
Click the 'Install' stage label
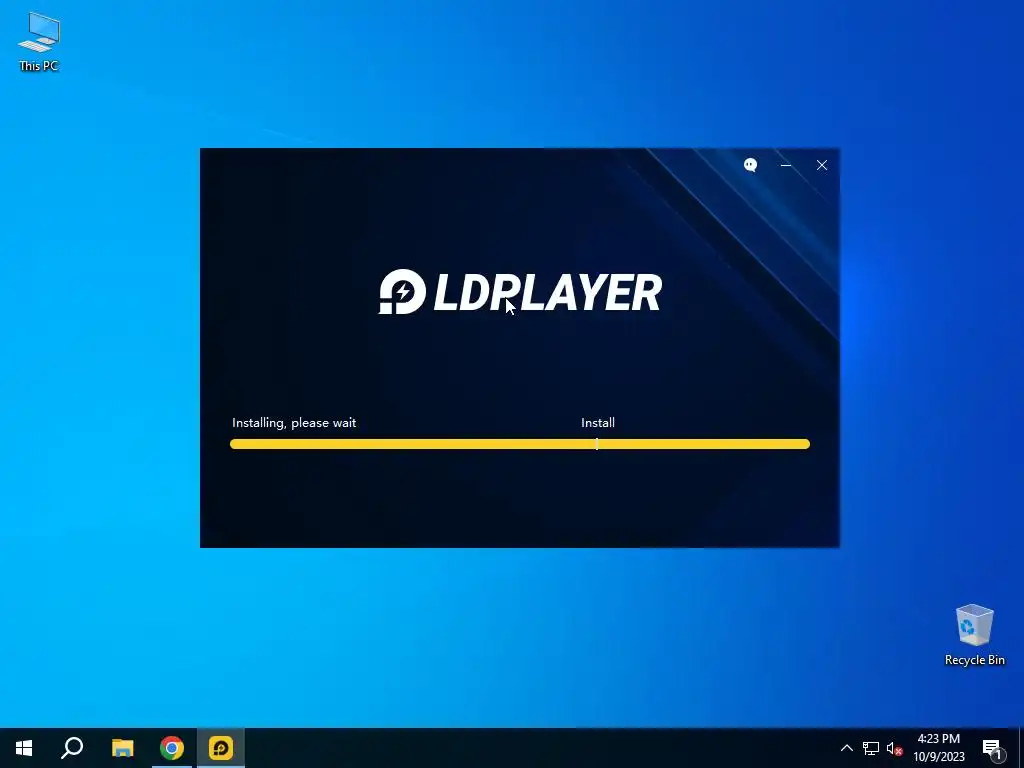(x=598, y=423)
